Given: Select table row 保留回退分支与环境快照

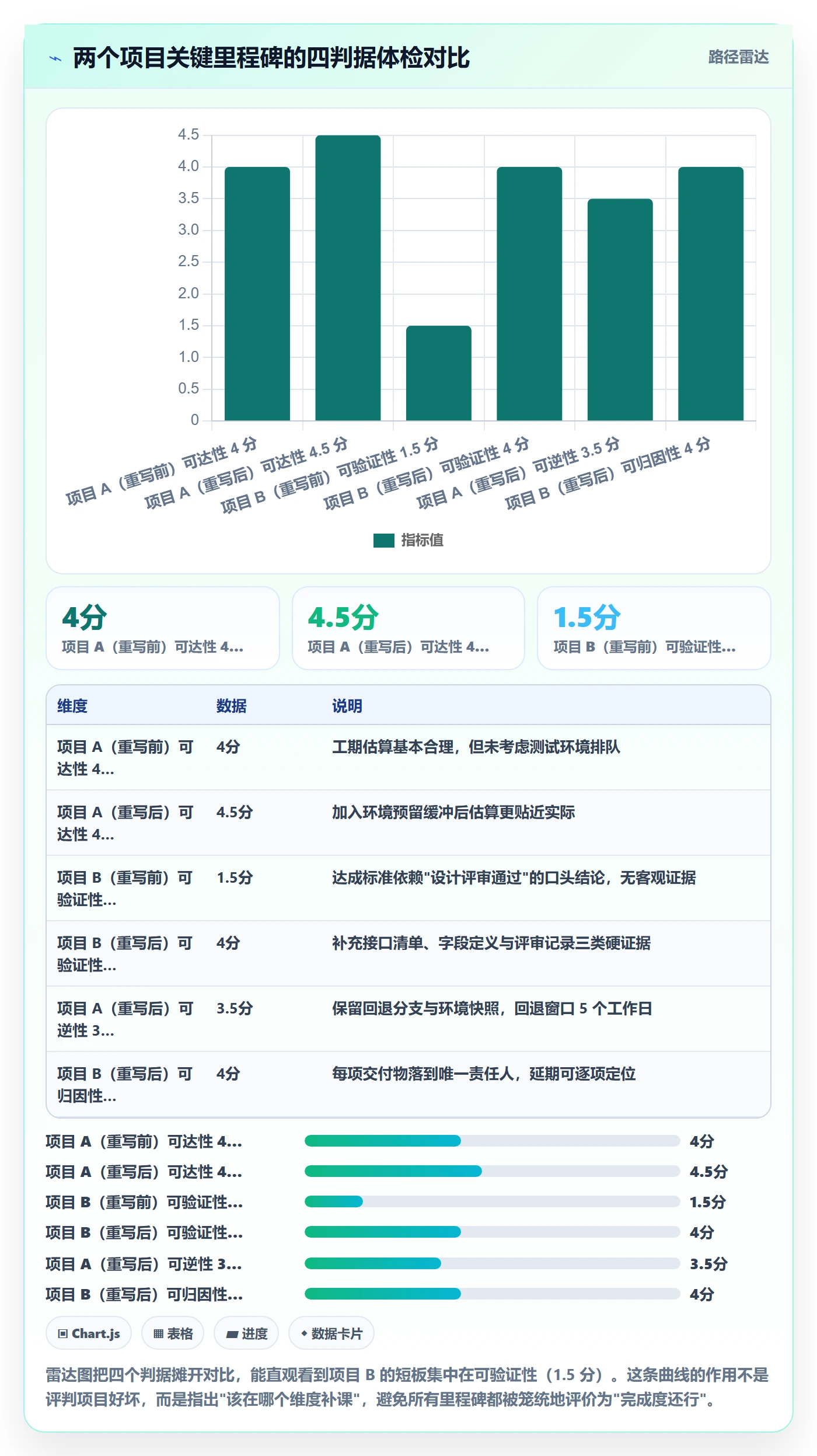Looking at the screenshot, I should (x=408, y=1019).
